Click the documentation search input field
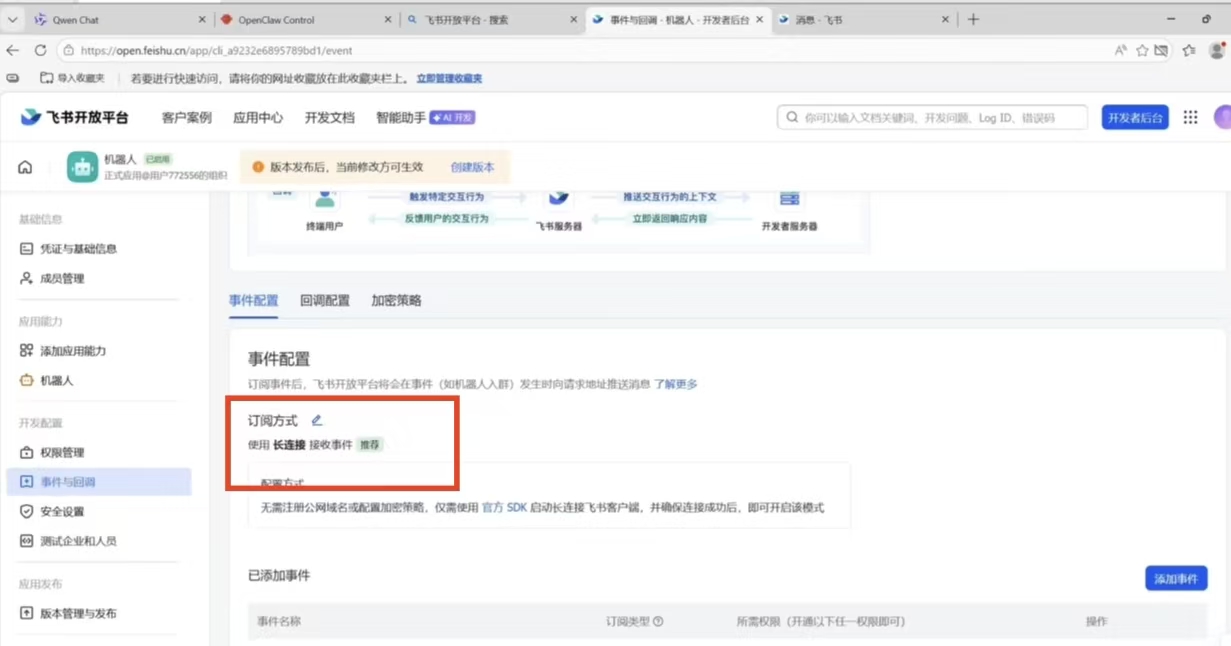Viewport: 1231px width, 646px height. click(932, 117)
